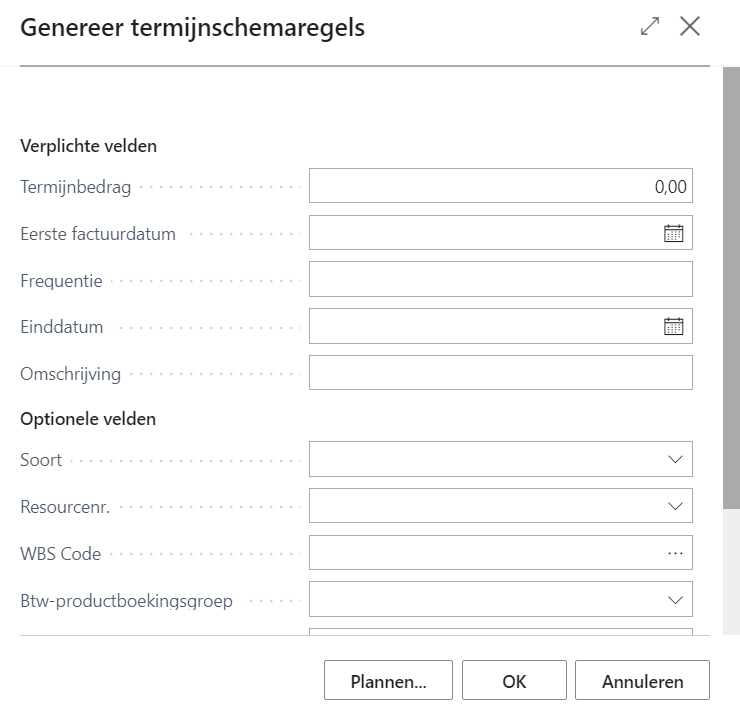
Task: Open the Resourcenr. dropdown list
Action: (674, 506)
